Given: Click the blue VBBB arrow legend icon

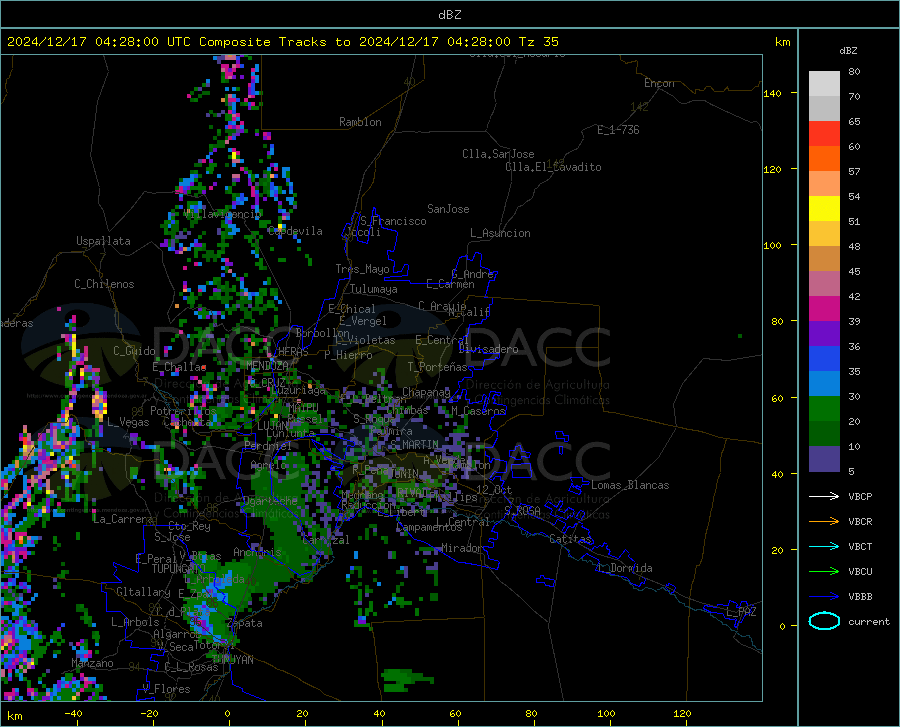Looking at the screenshot, I should click(824, 596).
